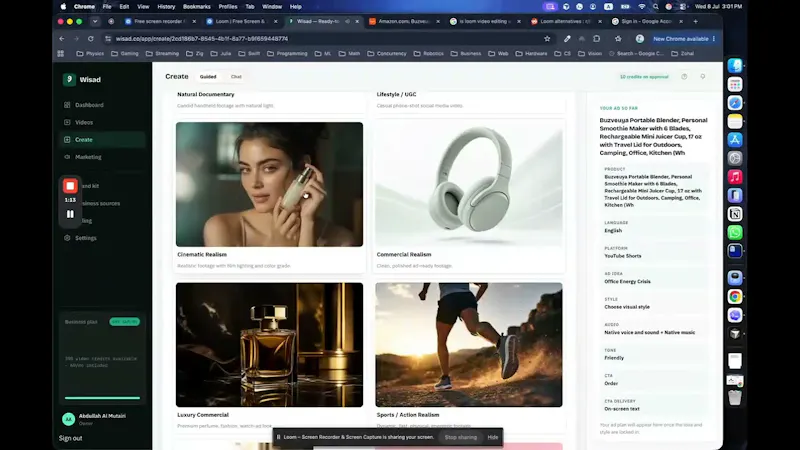Open the Videos section in sidebar

tap(83, 122)
